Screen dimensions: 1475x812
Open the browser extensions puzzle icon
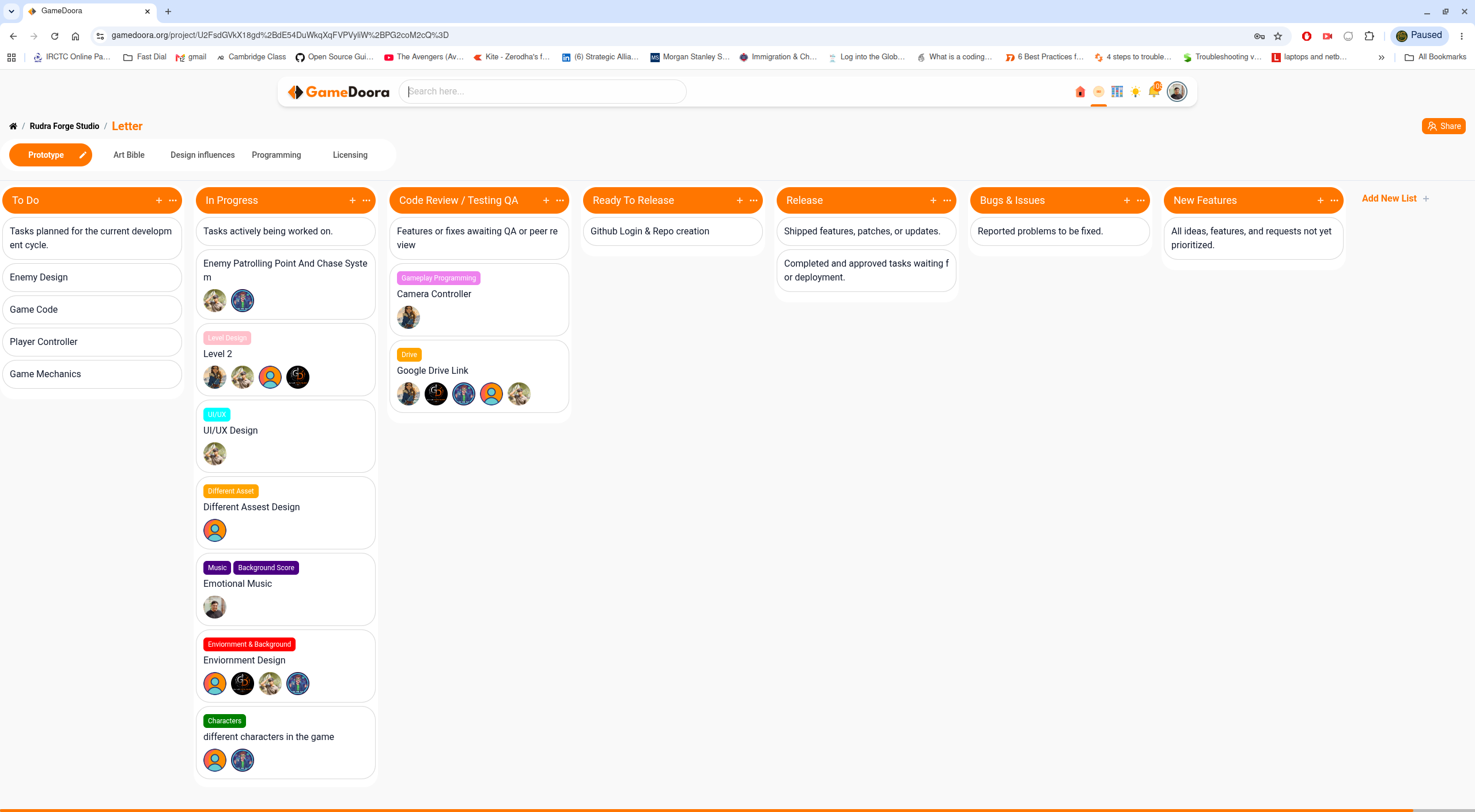[1370, 36]
